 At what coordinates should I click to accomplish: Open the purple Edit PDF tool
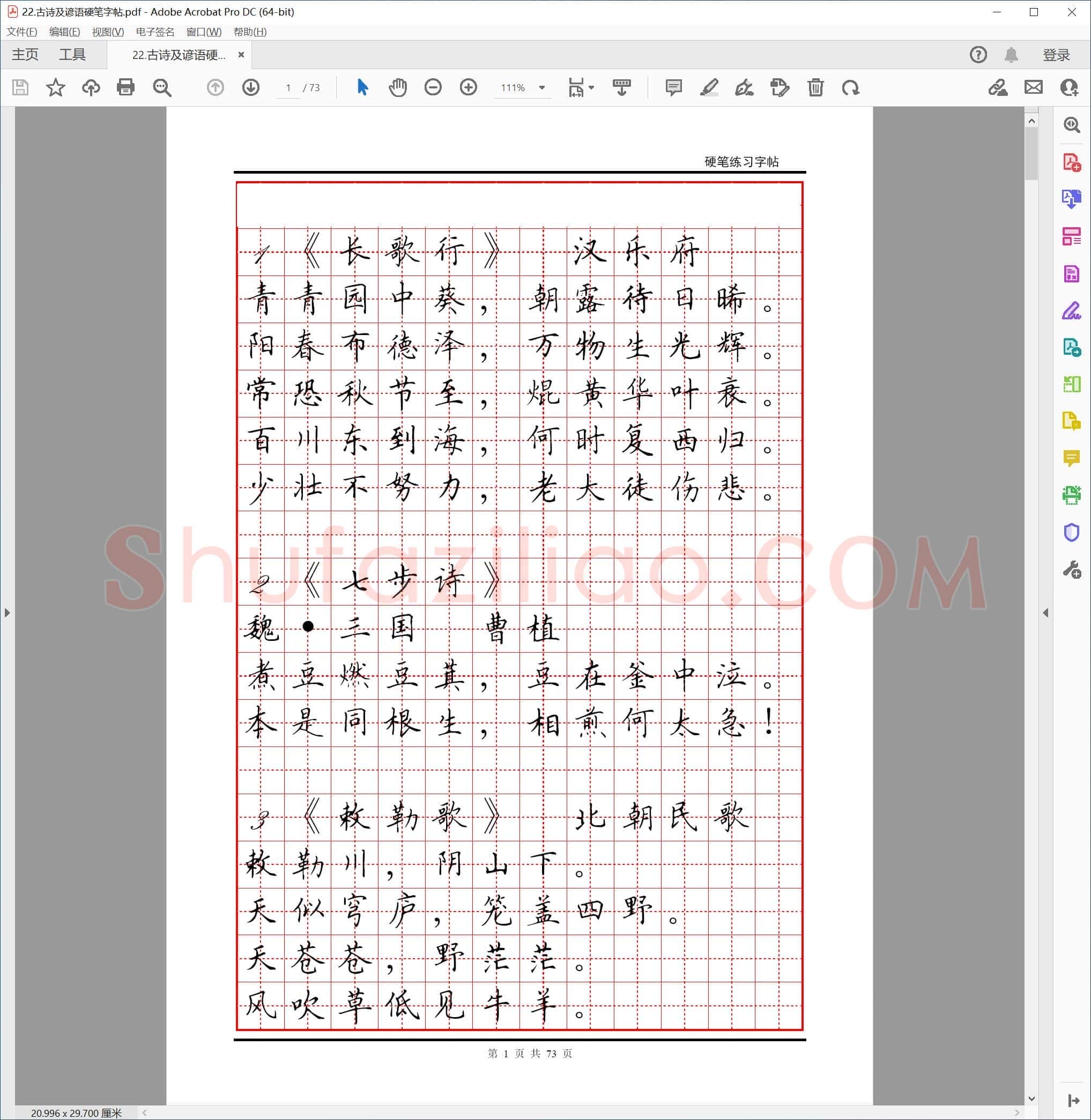click(x=1072, y=274)
